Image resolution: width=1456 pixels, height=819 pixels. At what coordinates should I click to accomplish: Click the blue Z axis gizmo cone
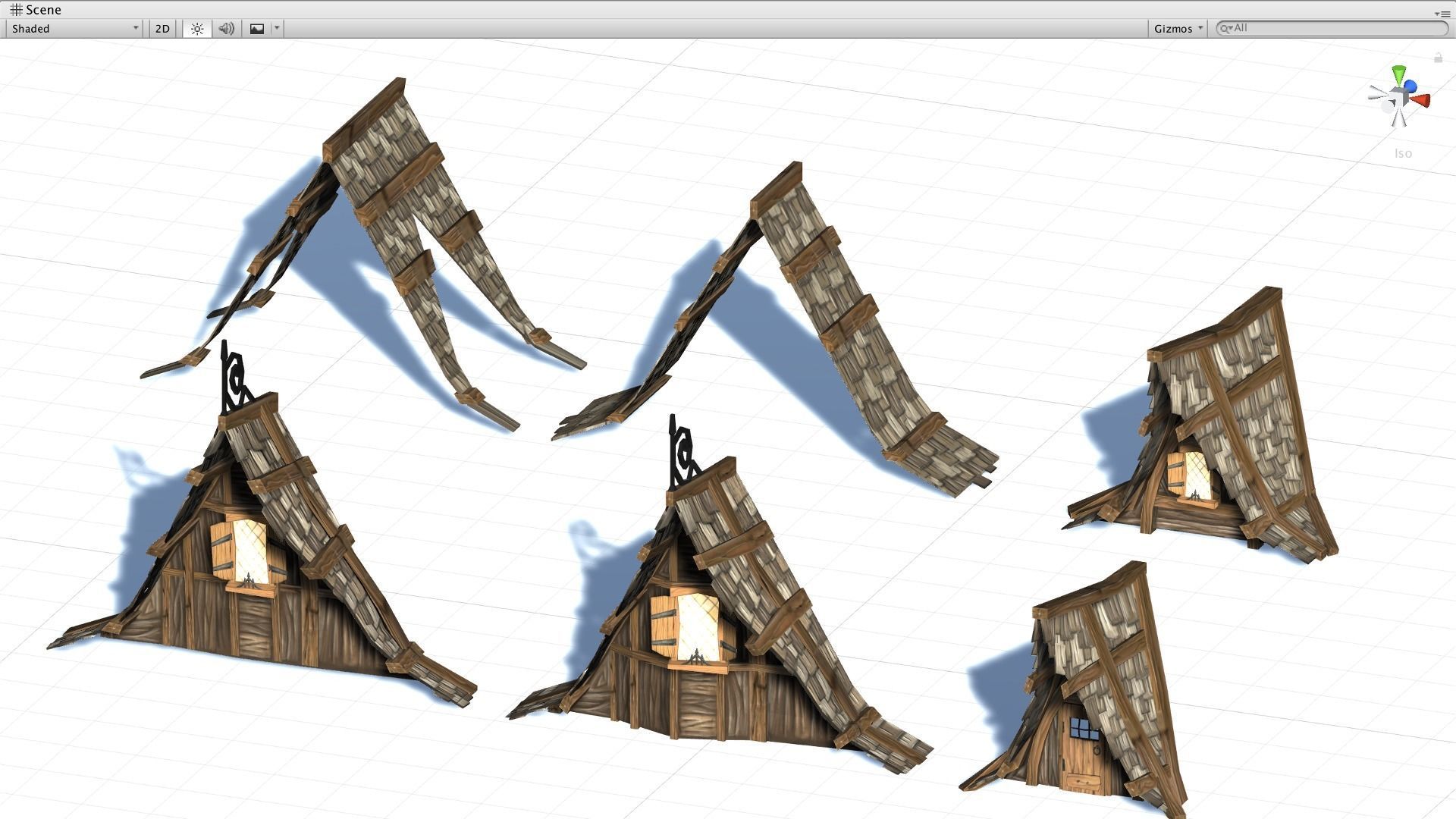tap(1410, 86)
